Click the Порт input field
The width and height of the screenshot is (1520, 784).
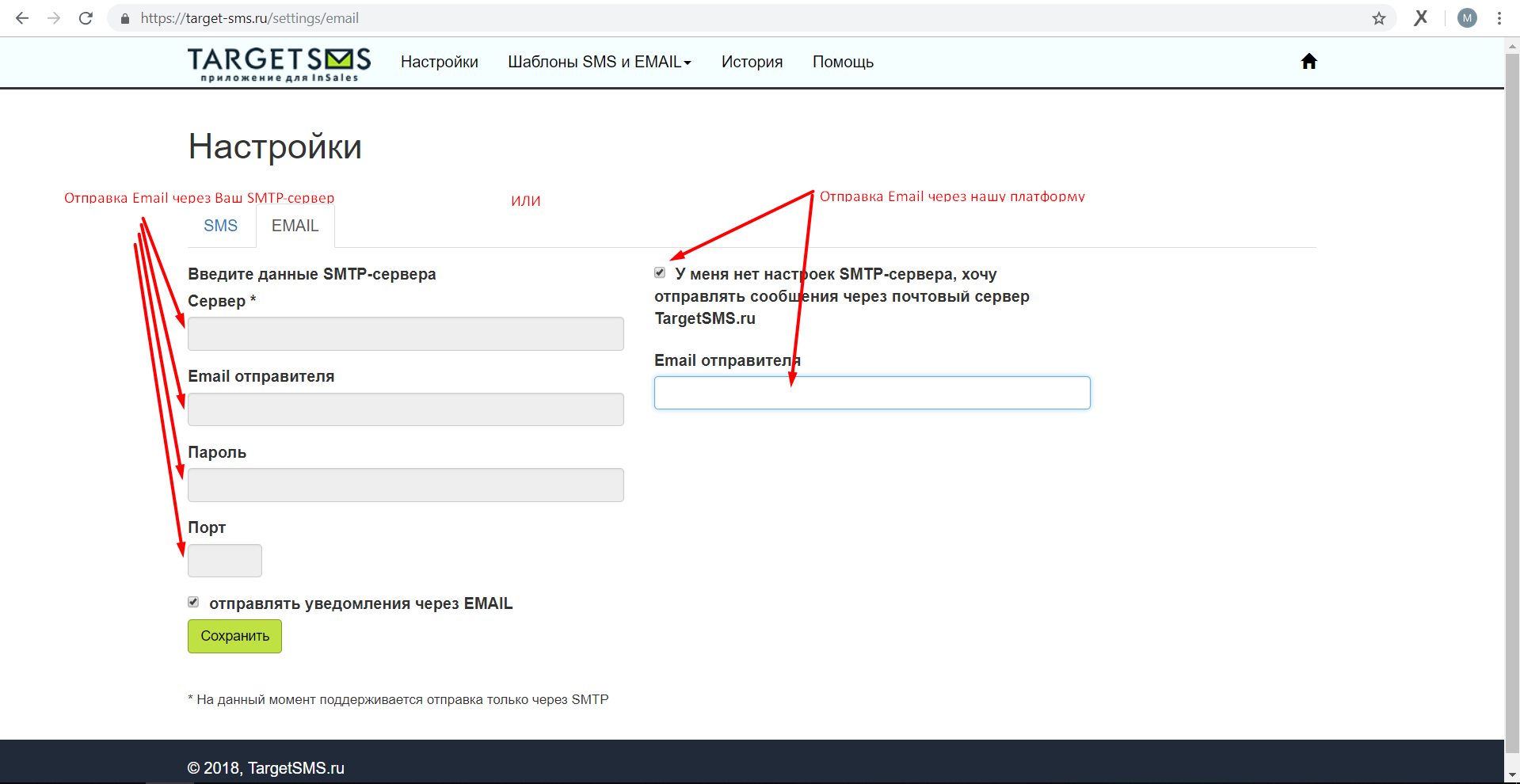click(x=225, y=561)
